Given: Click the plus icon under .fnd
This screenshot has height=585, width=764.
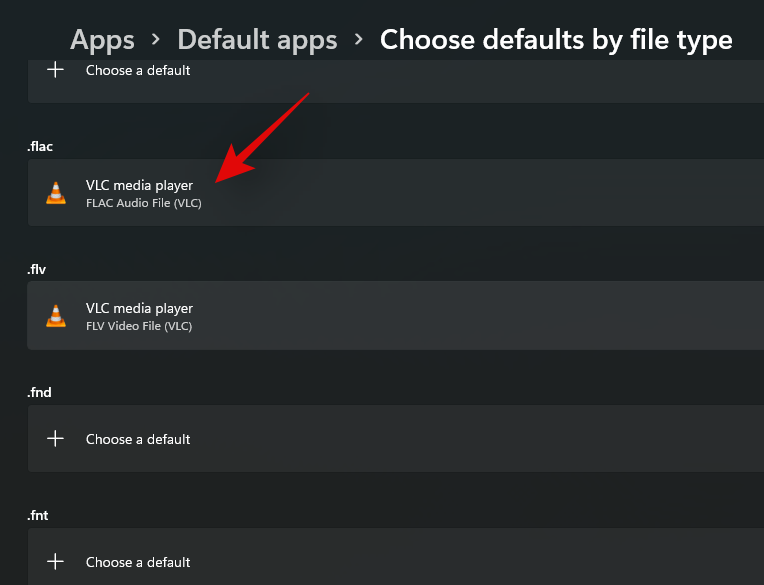Looking at the screenshot, I should (56, 439).
